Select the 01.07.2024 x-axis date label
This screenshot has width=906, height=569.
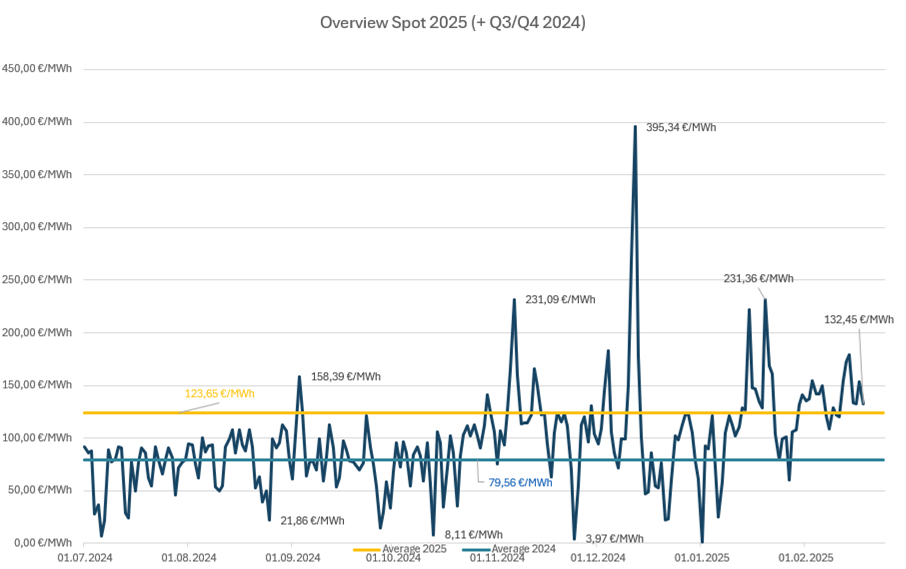[x=84, y=557]
